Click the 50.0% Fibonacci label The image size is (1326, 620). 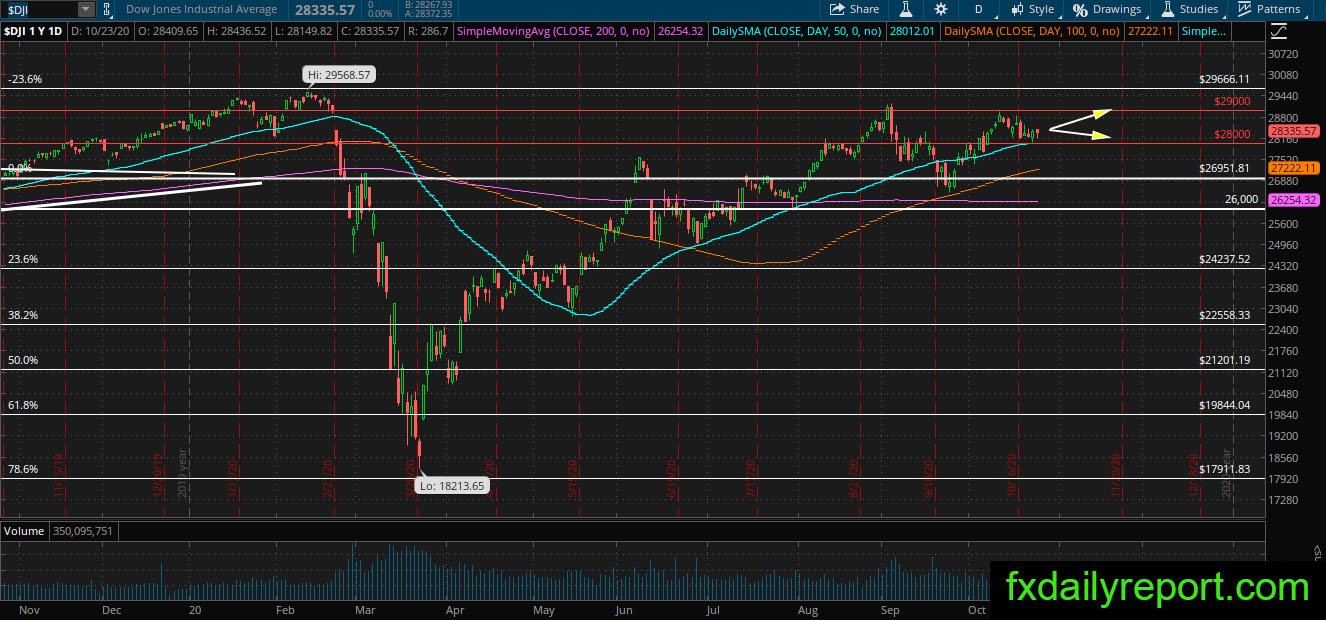(23, 360)
